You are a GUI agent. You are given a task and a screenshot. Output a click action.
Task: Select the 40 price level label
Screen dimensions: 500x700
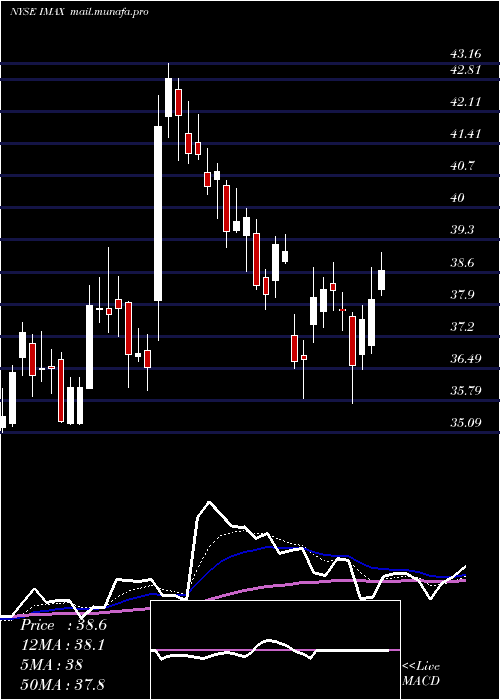click(x=458, y=197)
